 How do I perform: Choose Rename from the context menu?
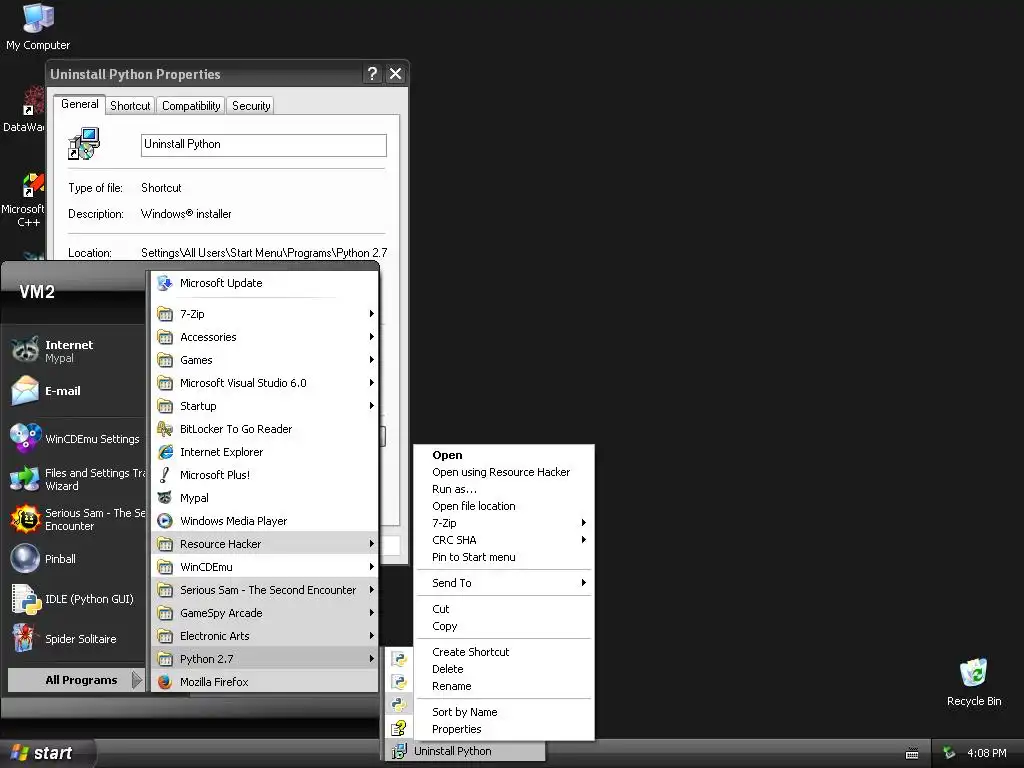coord(504,686)
